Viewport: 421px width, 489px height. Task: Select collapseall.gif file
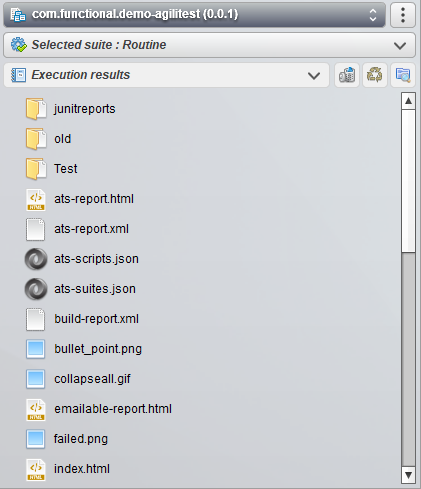click(x=92, y=379)
